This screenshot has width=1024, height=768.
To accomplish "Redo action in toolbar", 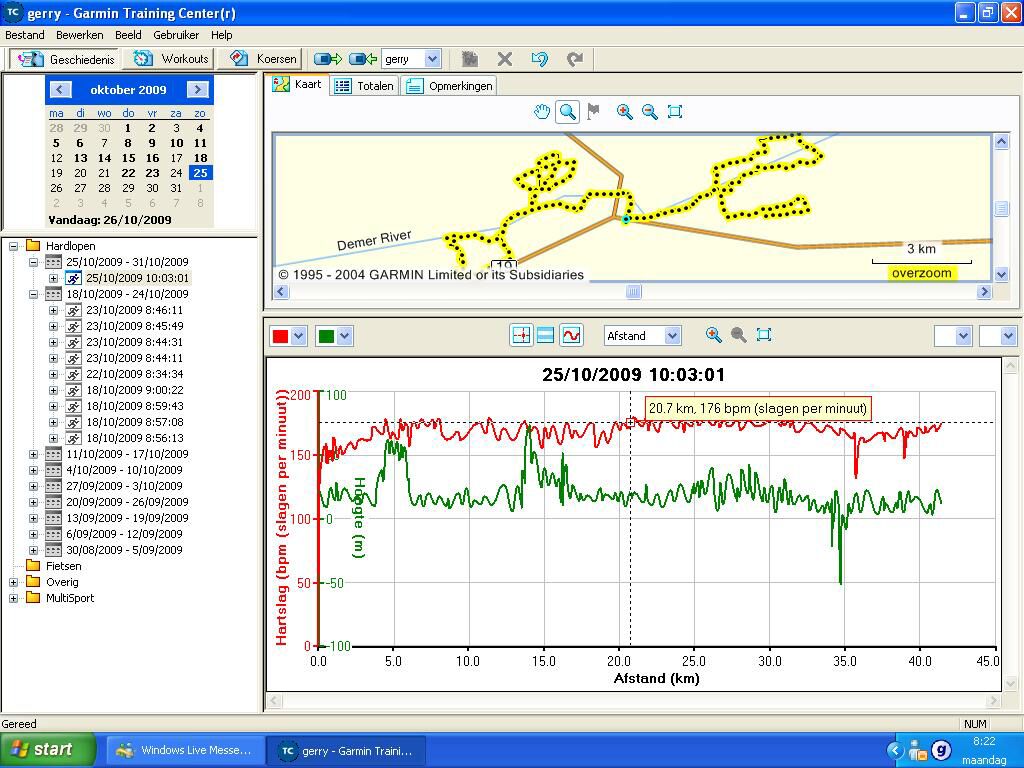I will pyautogui.click(x=575, y=59).
